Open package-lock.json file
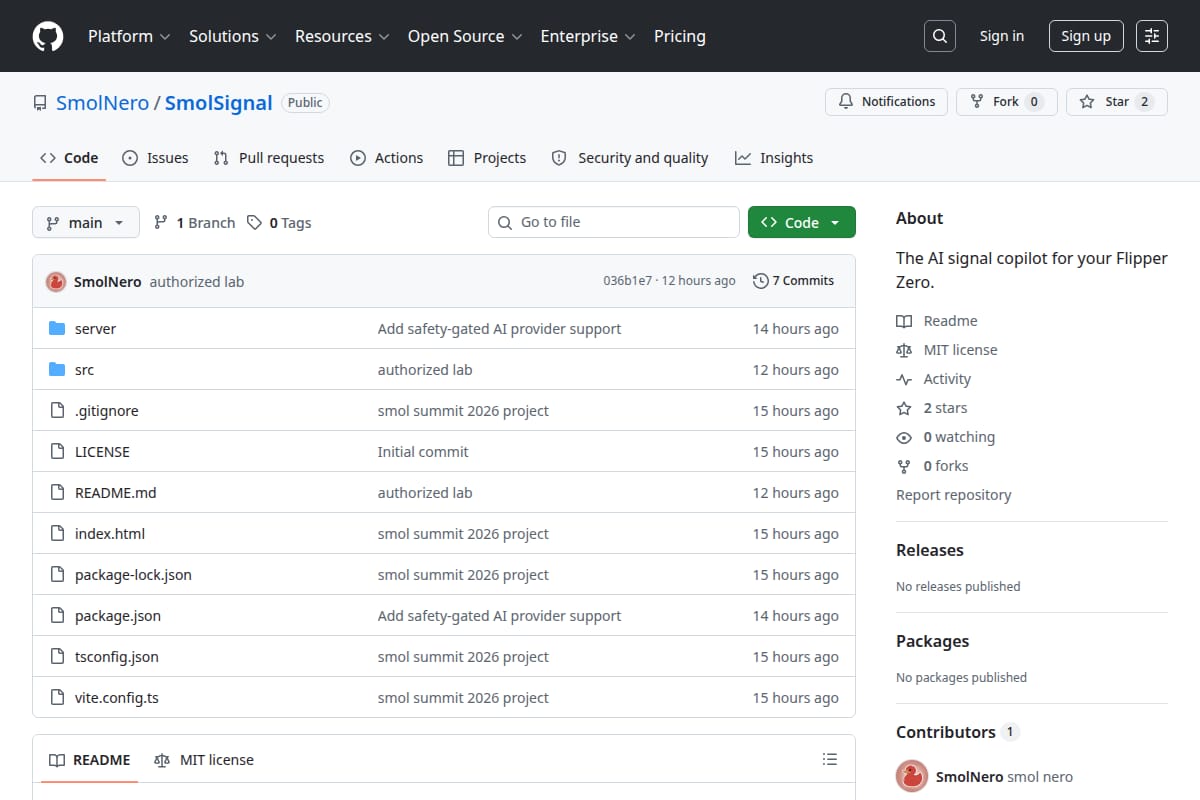This screenshot has height=800, width=1200. click(x=133, y=575)
